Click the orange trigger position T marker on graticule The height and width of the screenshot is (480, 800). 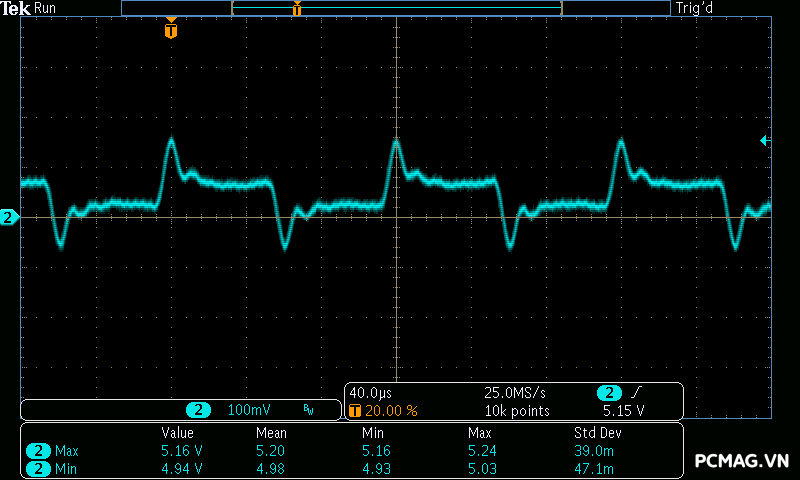tap(171, 30)
